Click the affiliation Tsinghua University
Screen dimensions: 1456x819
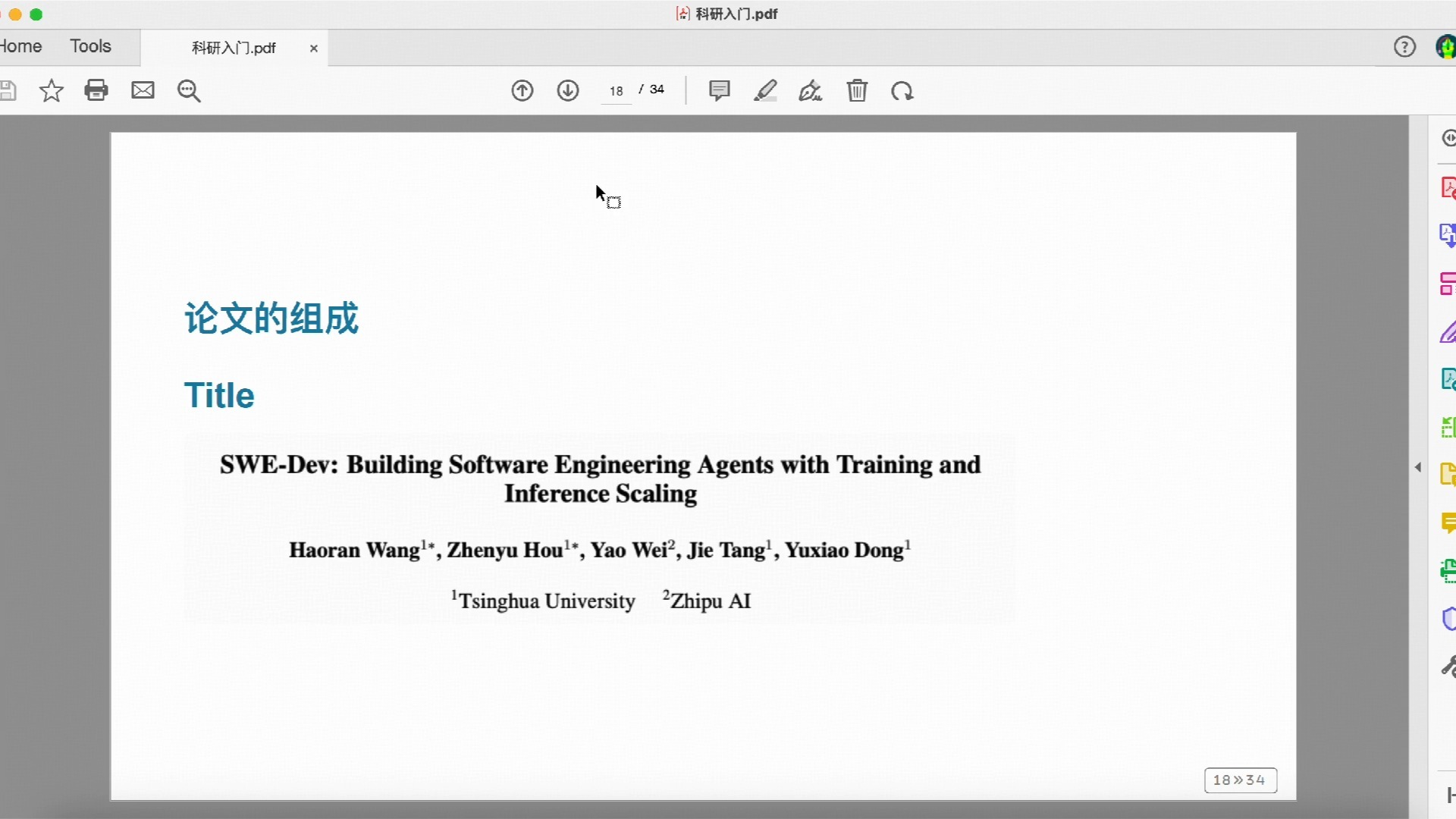(547, 601)
